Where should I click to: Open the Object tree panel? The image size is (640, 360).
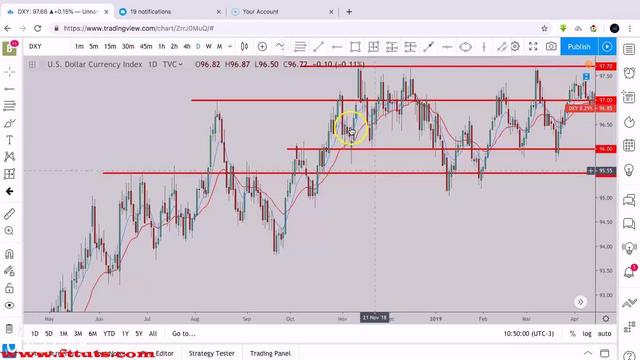629,327
